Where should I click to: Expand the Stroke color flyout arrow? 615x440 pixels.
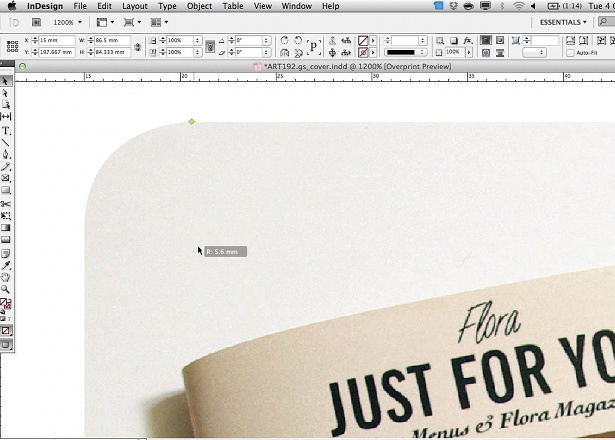pyautogui.click(x=373, y=53)
